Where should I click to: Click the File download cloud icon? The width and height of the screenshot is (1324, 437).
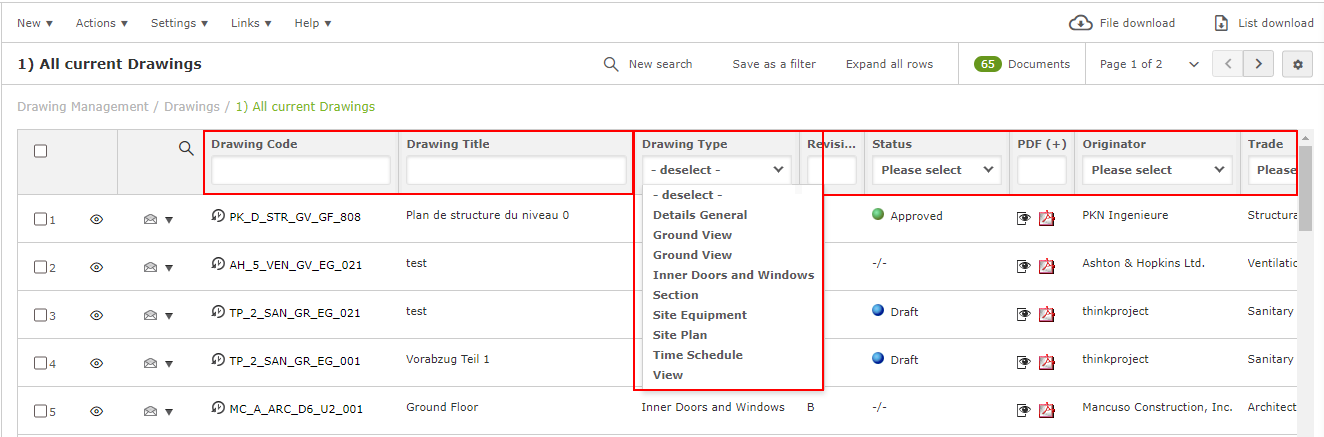tap(1080, 23)
